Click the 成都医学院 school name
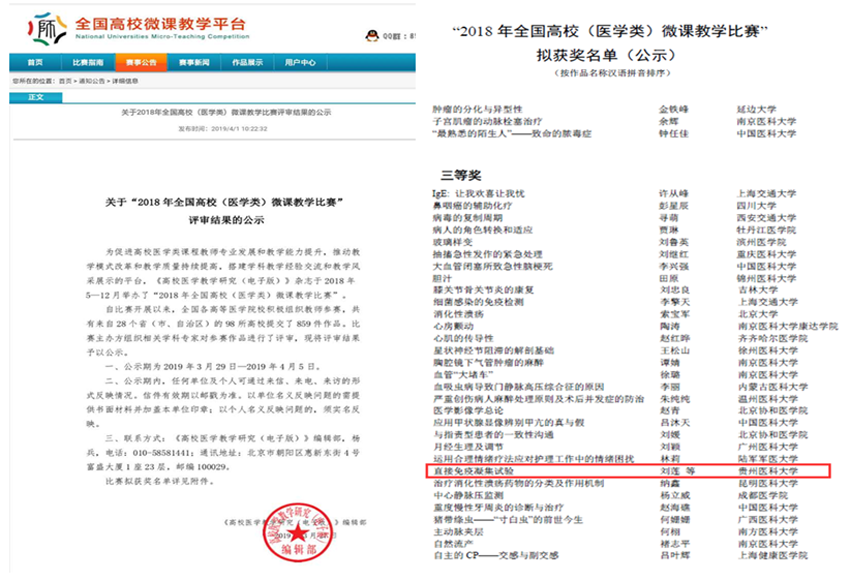 763,495
